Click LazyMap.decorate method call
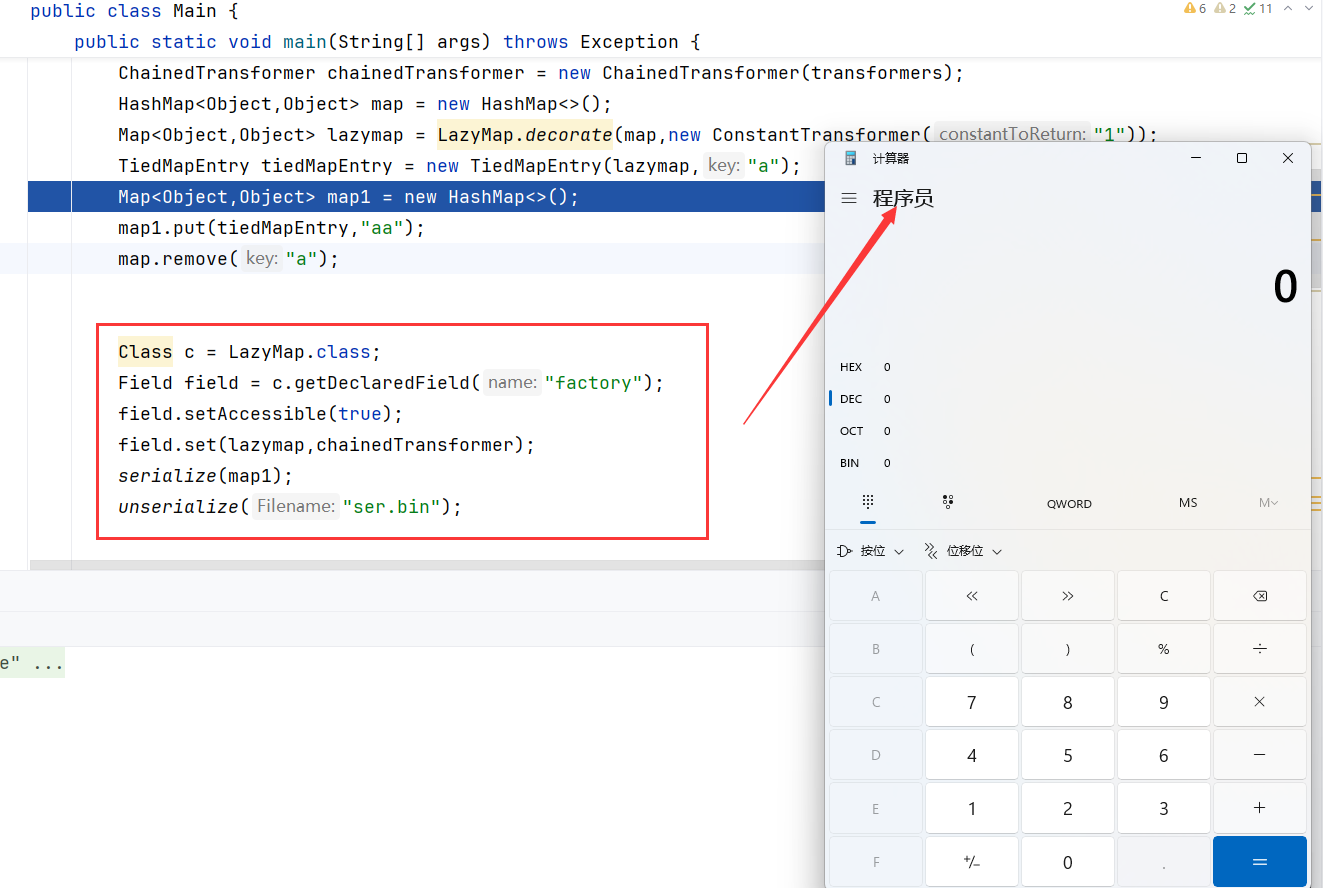This screenshot has width=1323, height=888. click(525, 135)
